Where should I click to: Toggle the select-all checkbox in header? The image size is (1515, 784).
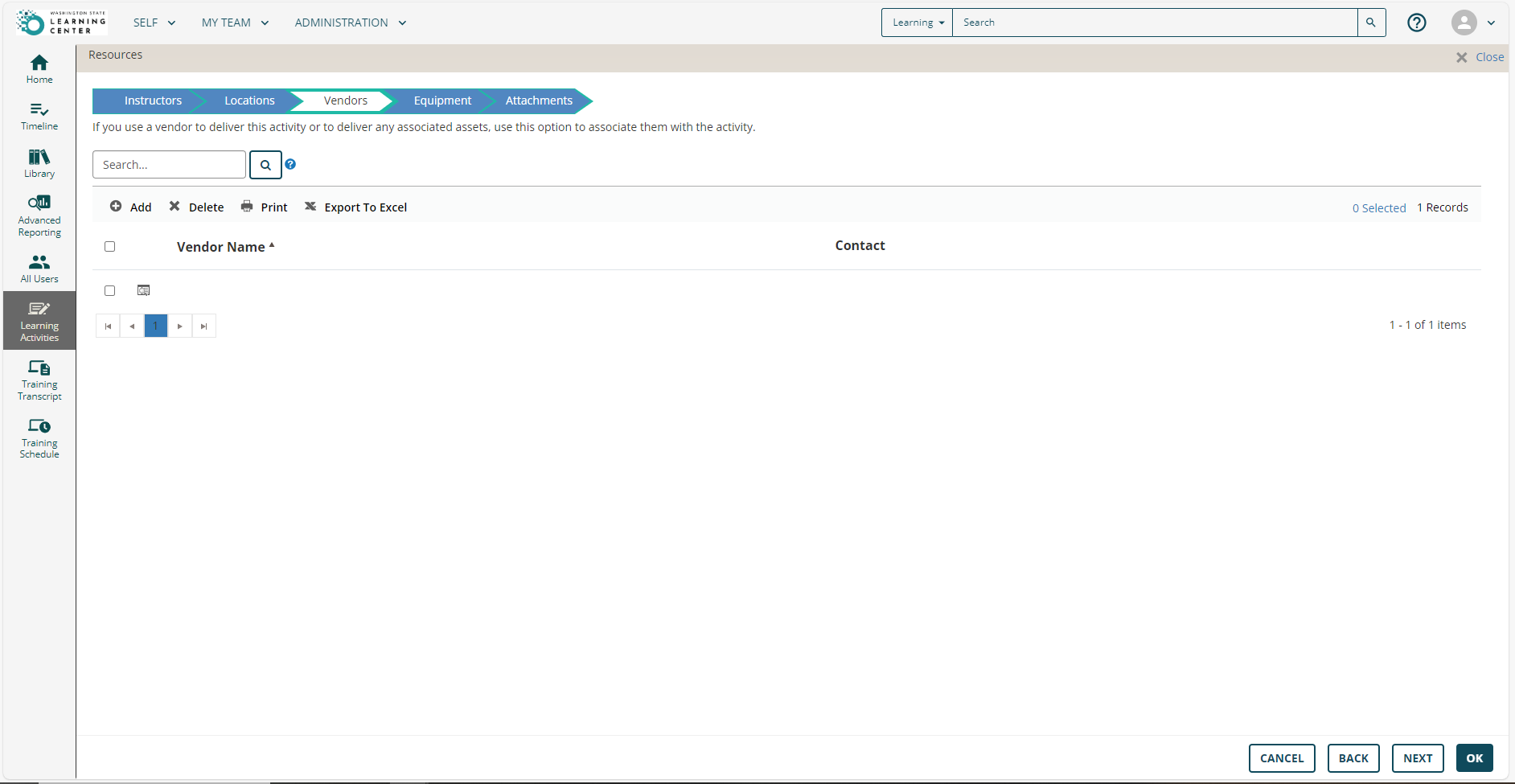click(110, 247)
